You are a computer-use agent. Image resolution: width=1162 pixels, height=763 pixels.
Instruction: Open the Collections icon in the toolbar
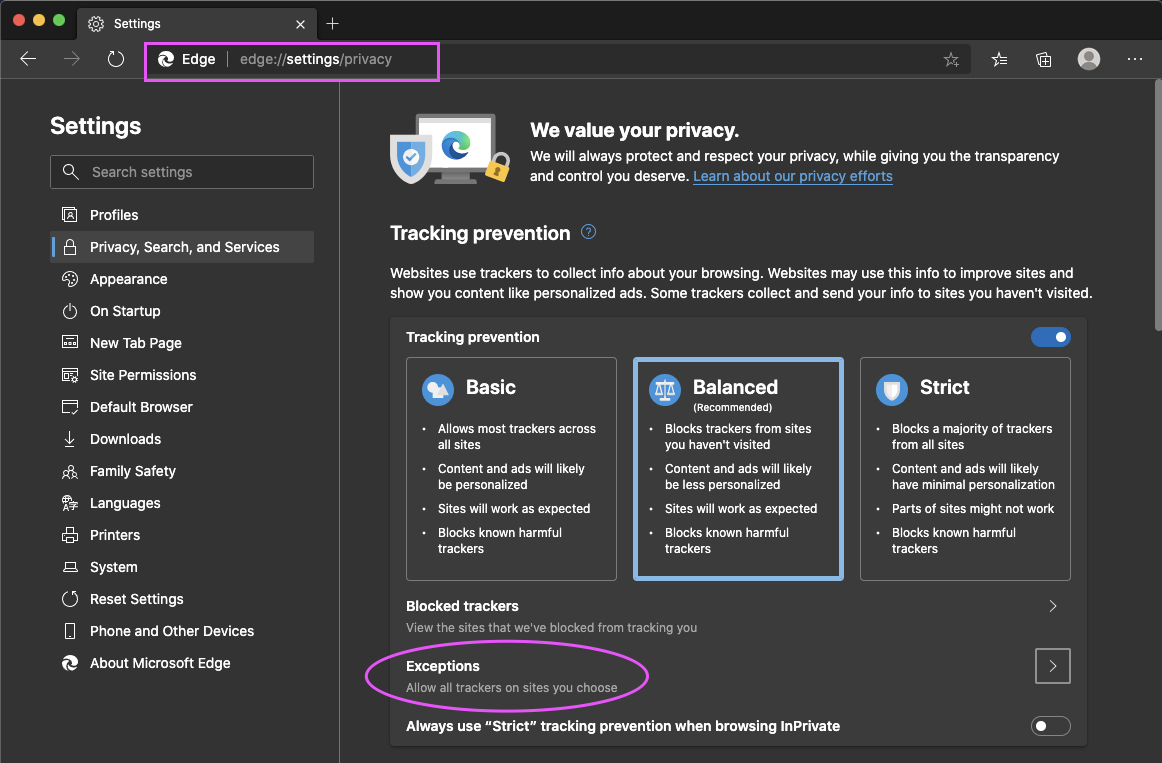click(x=1043, y=60)
